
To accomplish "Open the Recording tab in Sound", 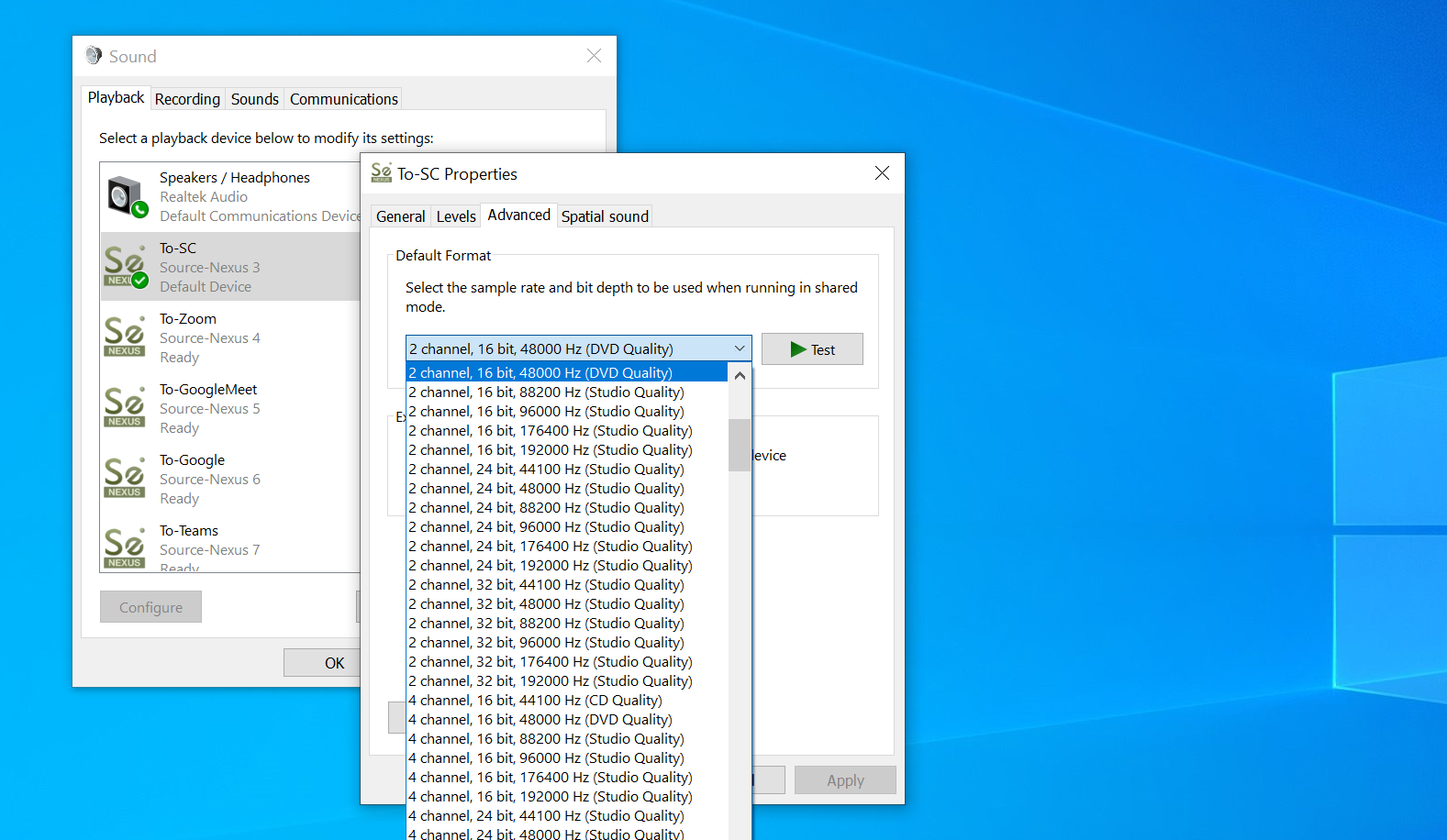I will coord(187,99).
